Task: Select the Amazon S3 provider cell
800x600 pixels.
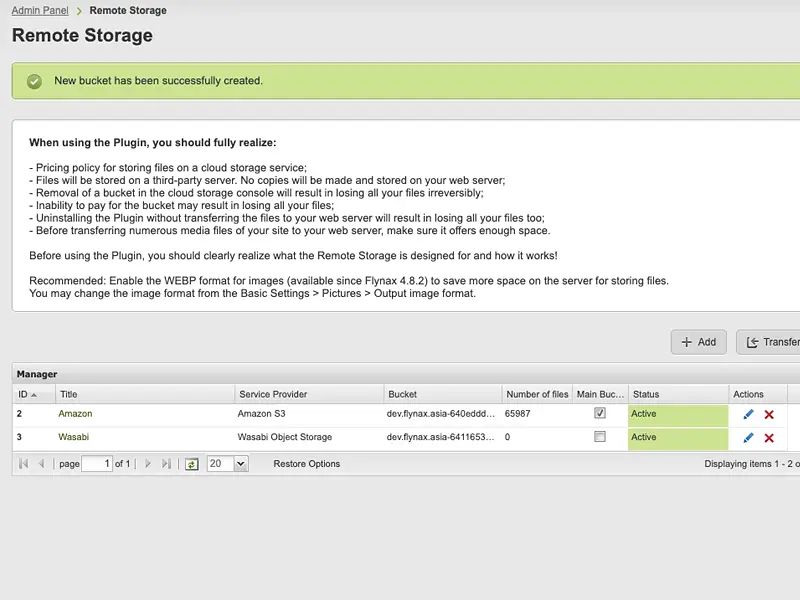Action: [x=261, y=414]
